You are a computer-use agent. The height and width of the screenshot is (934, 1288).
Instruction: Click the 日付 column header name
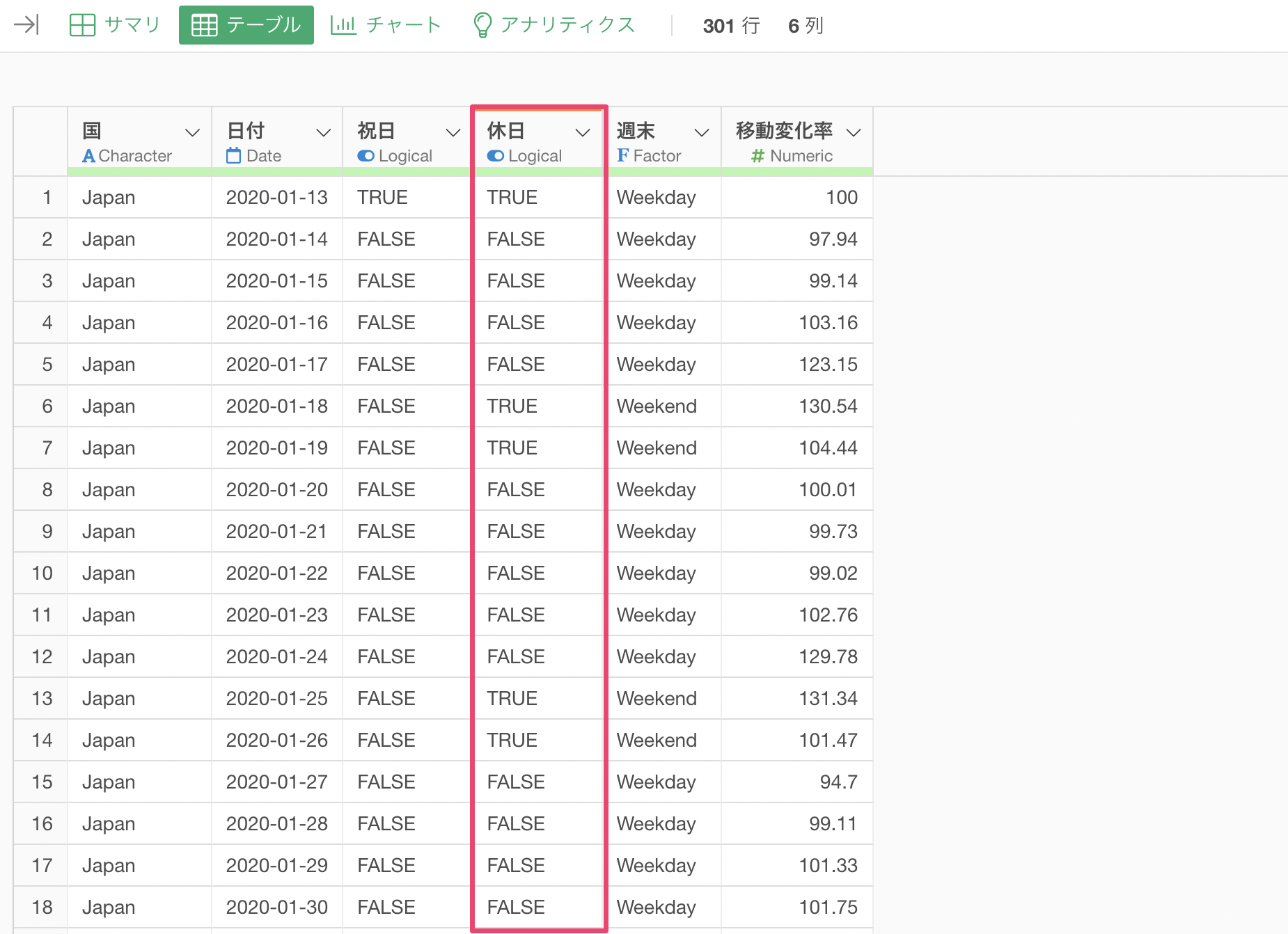point(246,131)
